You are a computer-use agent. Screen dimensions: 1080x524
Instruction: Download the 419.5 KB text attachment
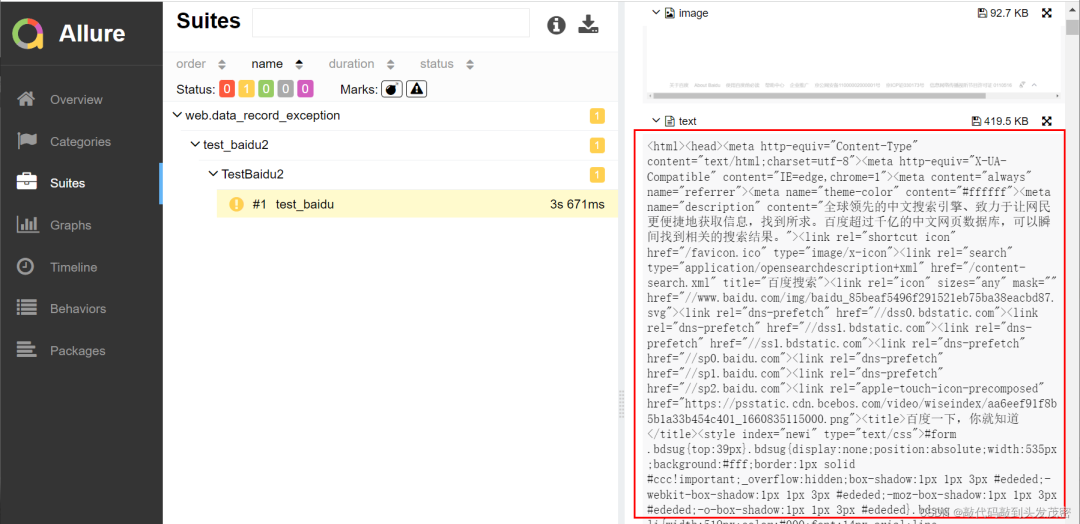[x=999, y=121]
